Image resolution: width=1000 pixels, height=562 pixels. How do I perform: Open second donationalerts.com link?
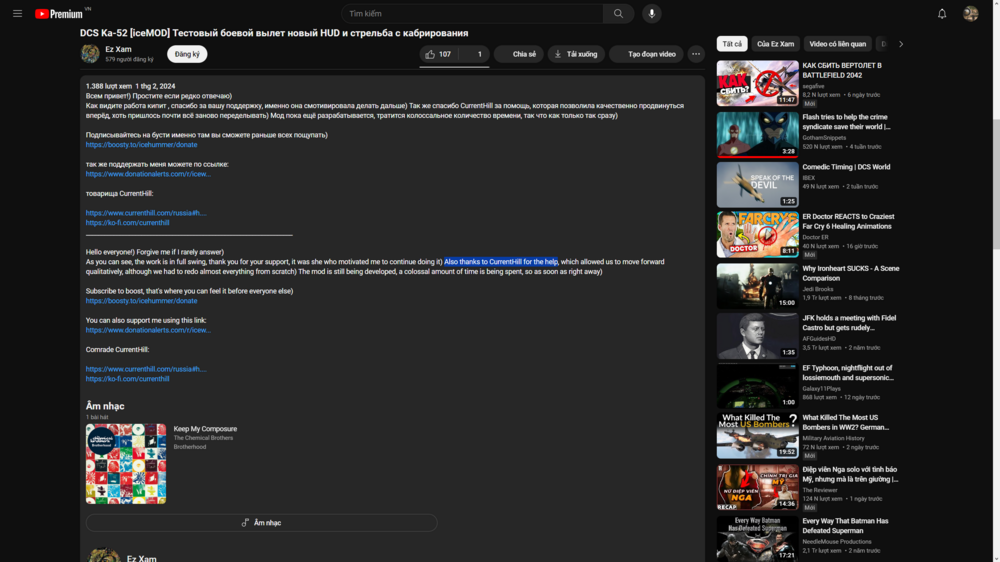148,330
